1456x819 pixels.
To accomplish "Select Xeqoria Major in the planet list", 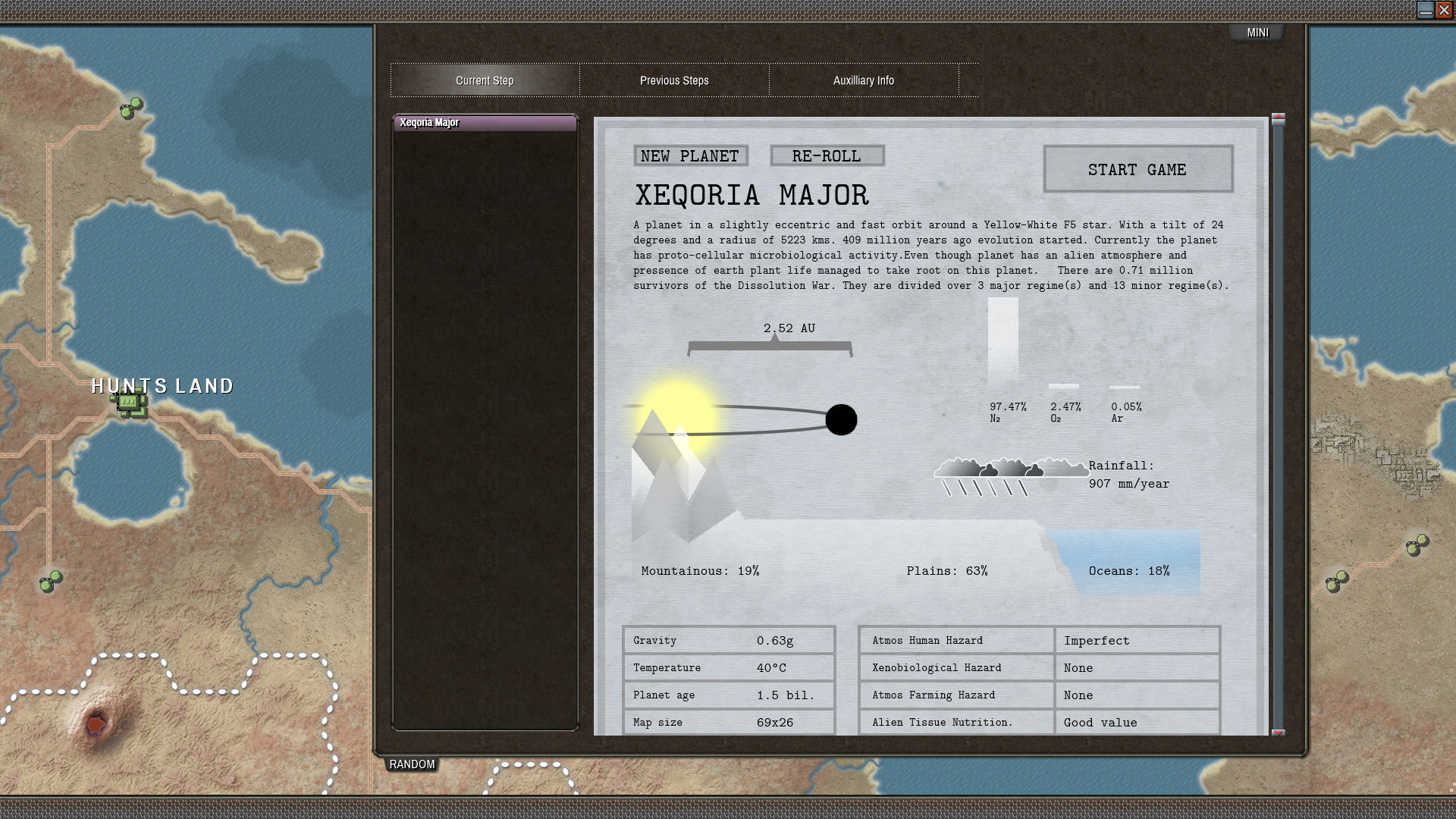I will click(485, 122).
